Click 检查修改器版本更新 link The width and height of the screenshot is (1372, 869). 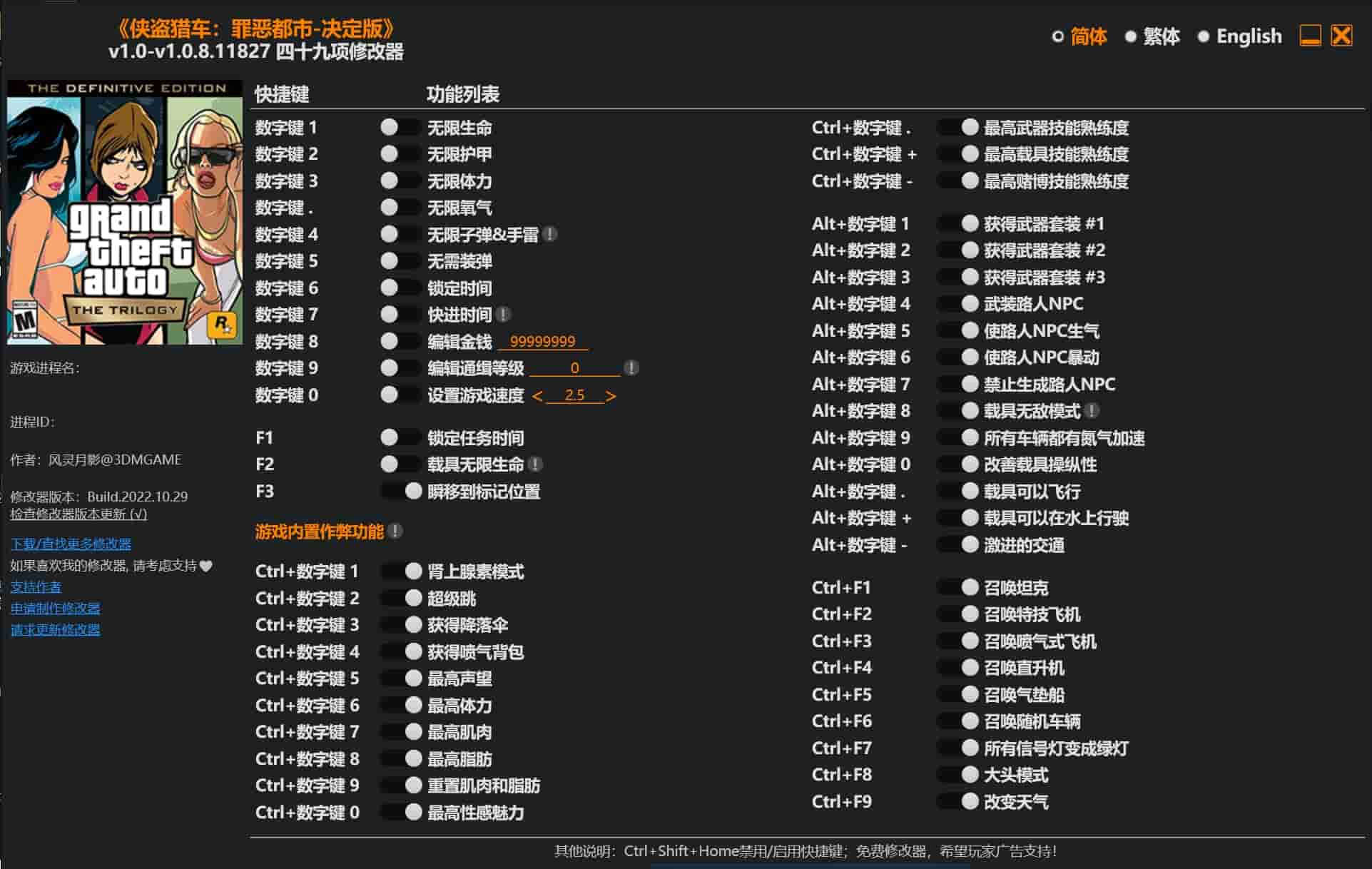click(x=78, y=514)
